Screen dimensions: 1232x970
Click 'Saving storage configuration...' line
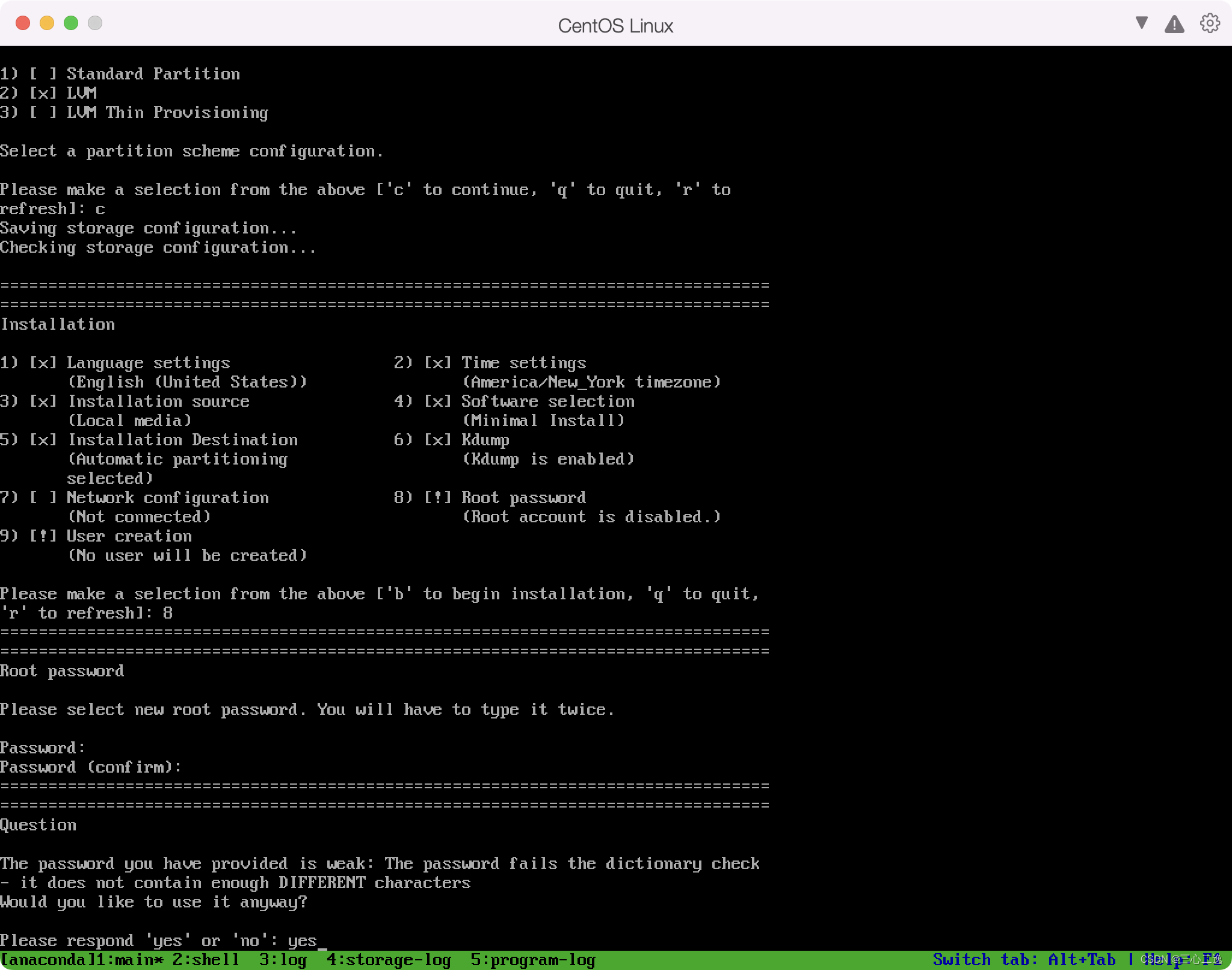(x=149, y=228)
